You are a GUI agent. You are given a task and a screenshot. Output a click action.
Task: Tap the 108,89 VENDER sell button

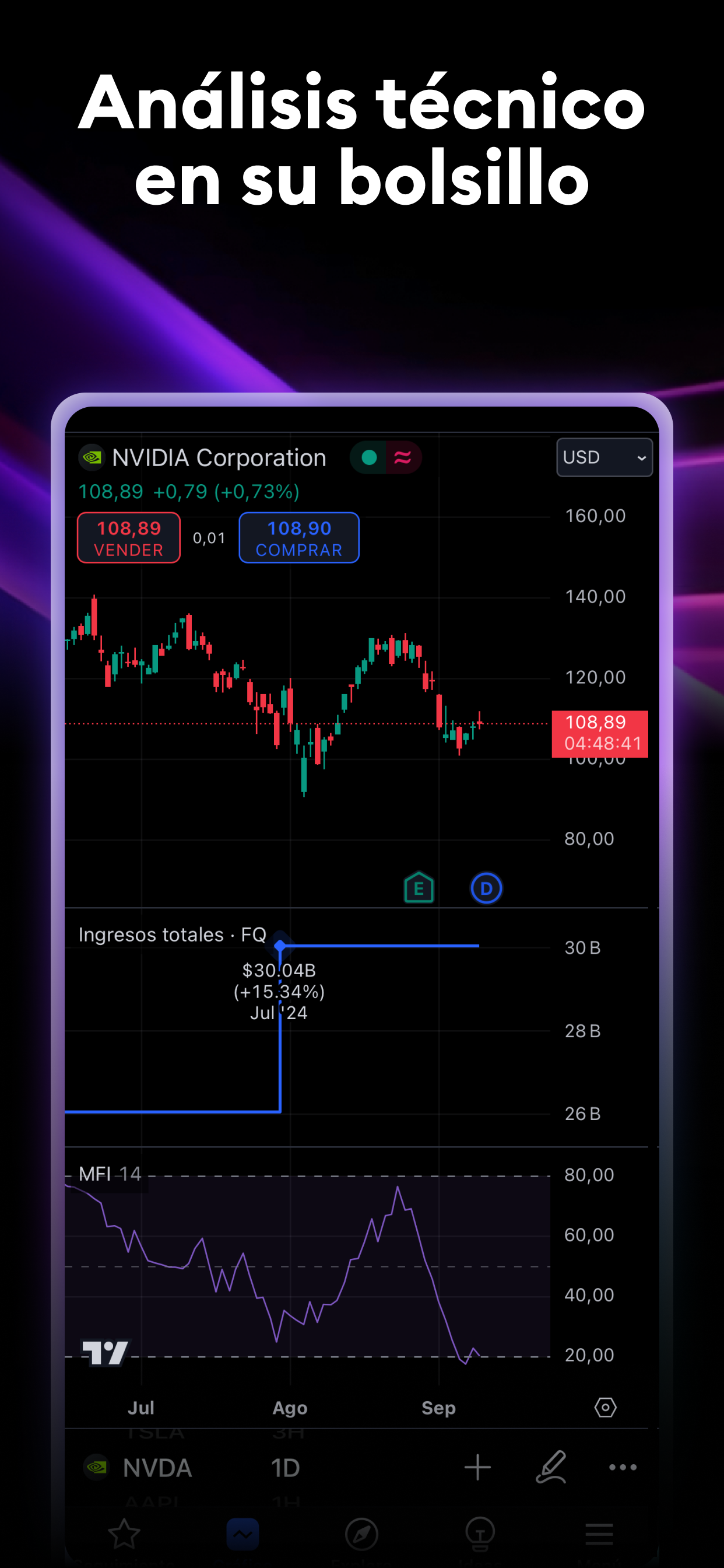click(129, 538)
